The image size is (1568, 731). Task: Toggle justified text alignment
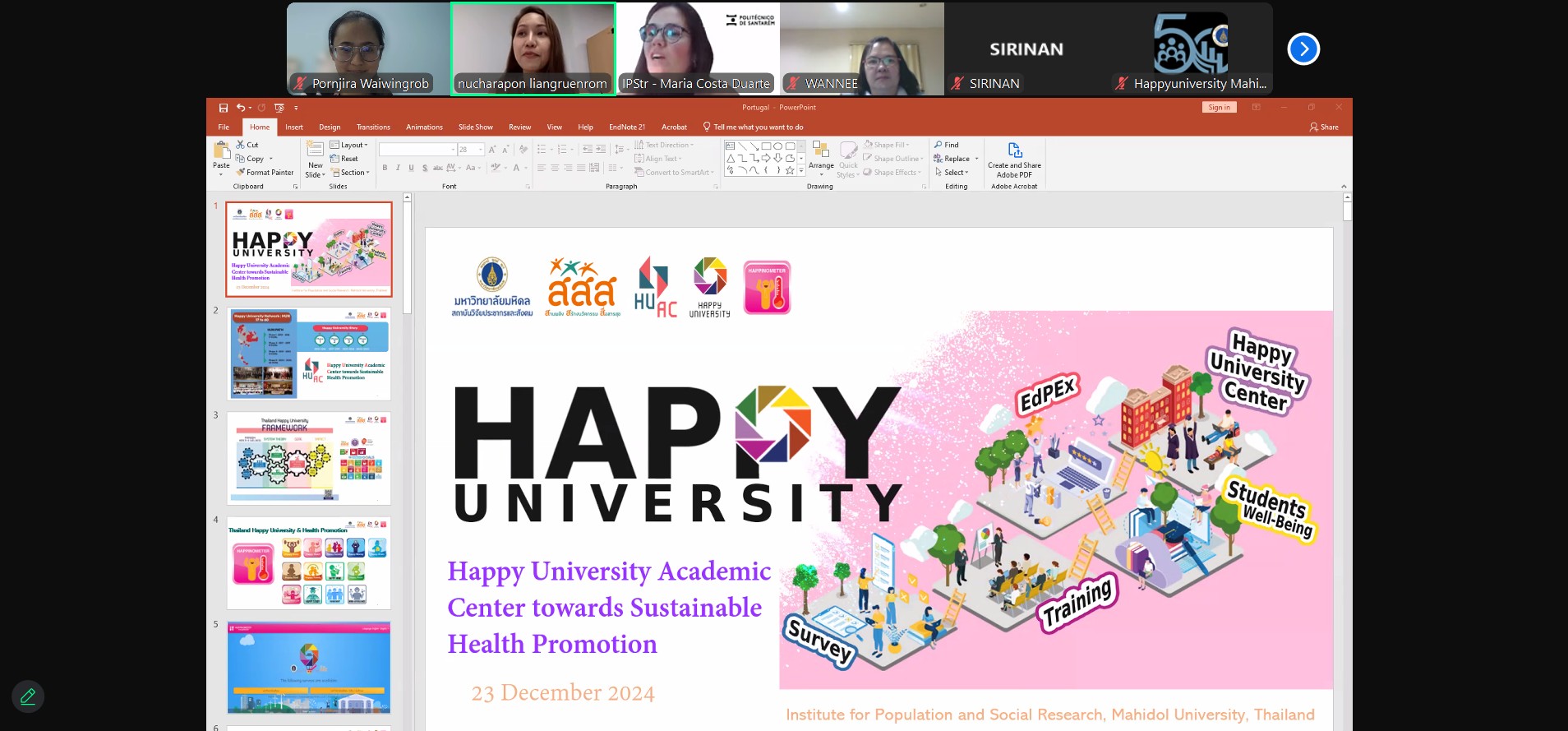click(581, 168)
